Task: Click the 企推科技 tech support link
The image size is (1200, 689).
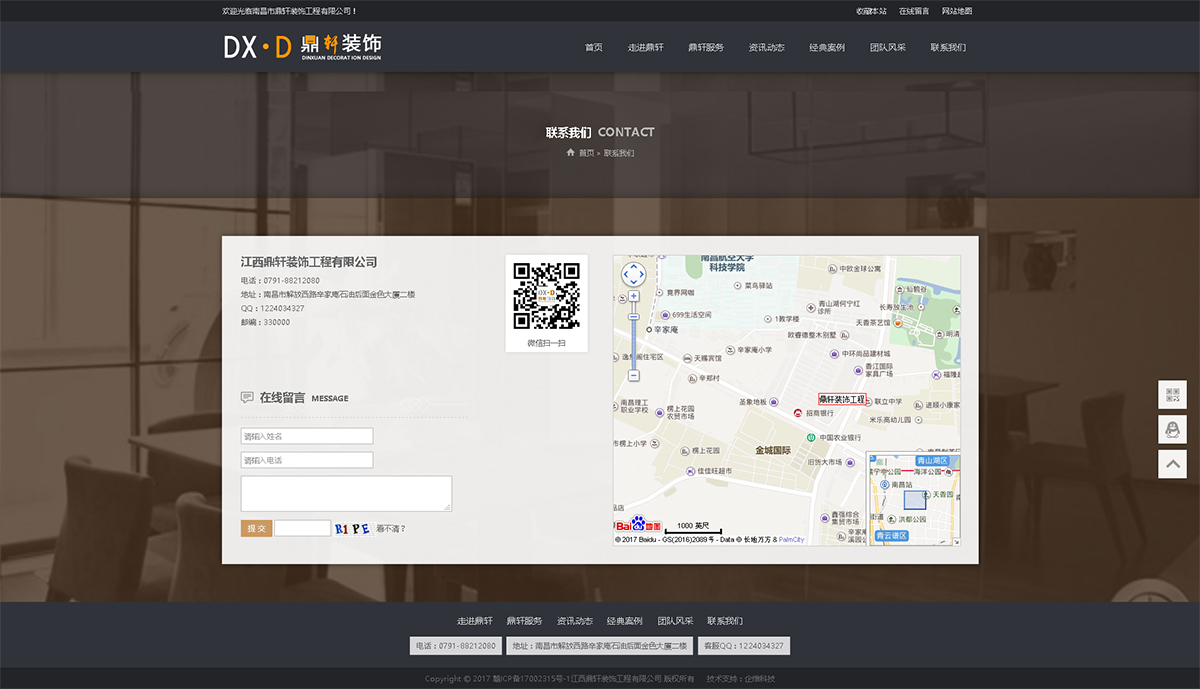Action: coord(759,679)
